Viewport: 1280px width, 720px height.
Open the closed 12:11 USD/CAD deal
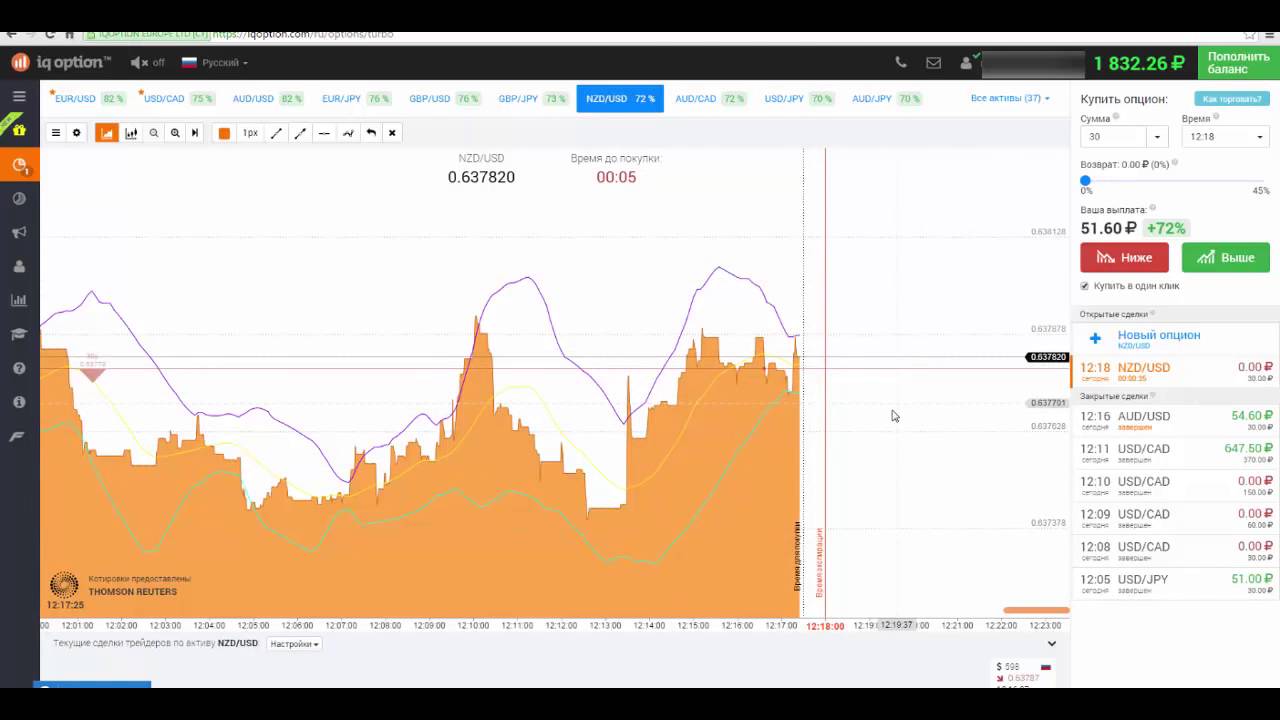[1175, 453]
